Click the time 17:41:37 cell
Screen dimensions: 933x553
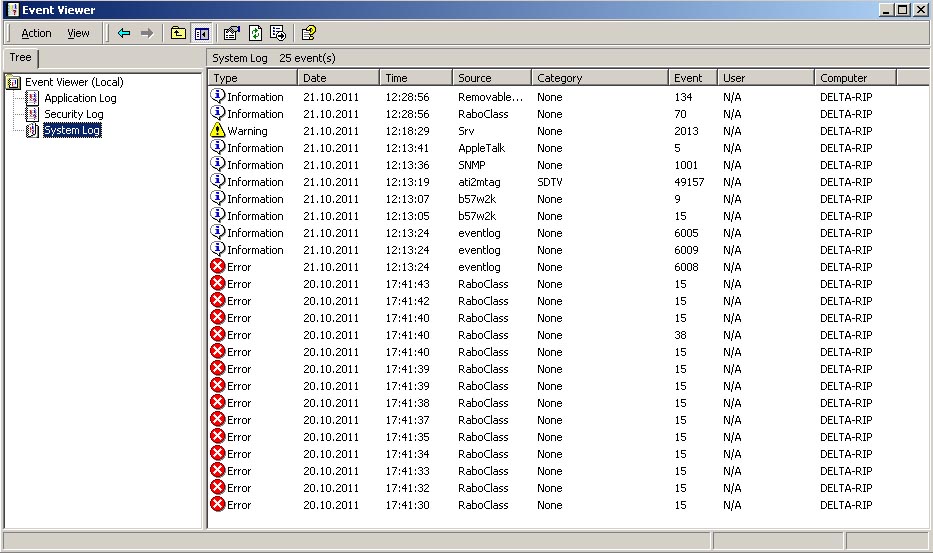pyautogui.click(x=407, y=420)
